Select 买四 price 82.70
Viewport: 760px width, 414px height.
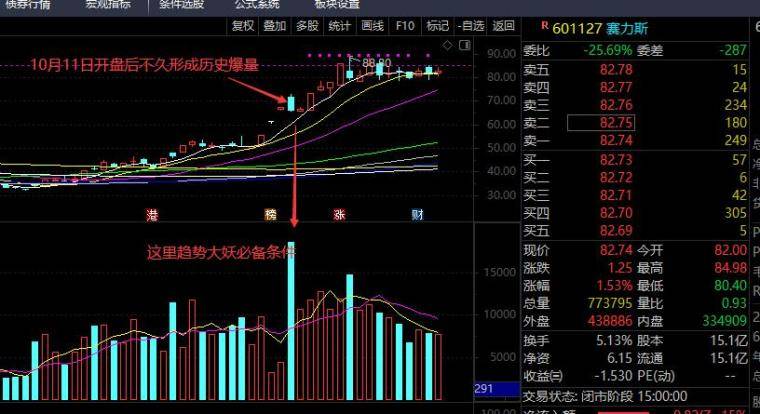[616, 213]
